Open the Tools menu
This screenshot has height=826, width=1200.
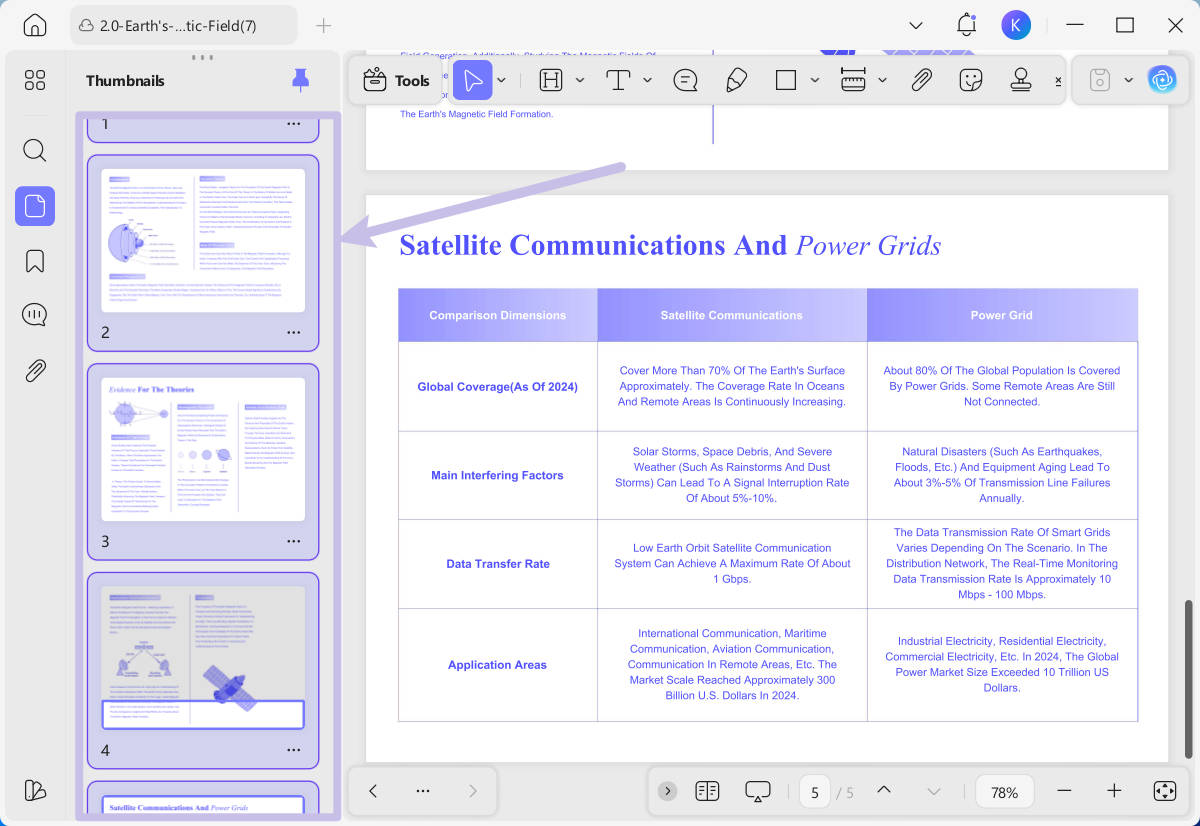[x=397, y=81]
